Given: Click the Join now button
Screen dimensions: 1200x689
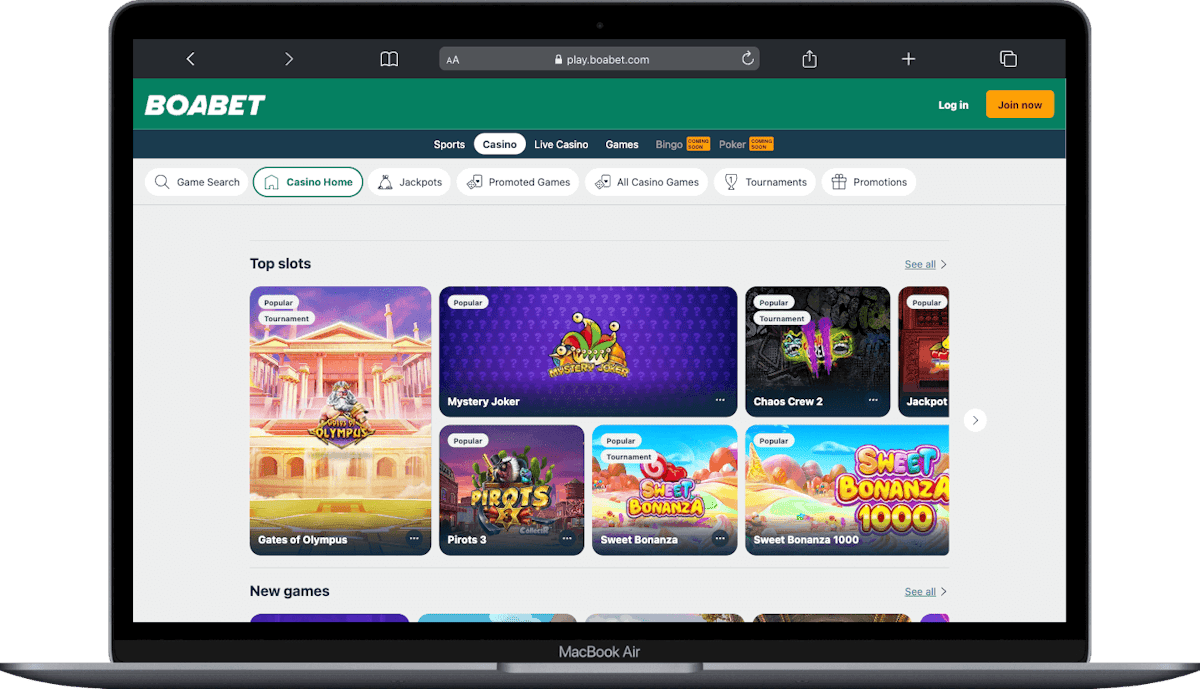Looking at the screenshot, I should pyautogui.click(x=1019, y=105).
